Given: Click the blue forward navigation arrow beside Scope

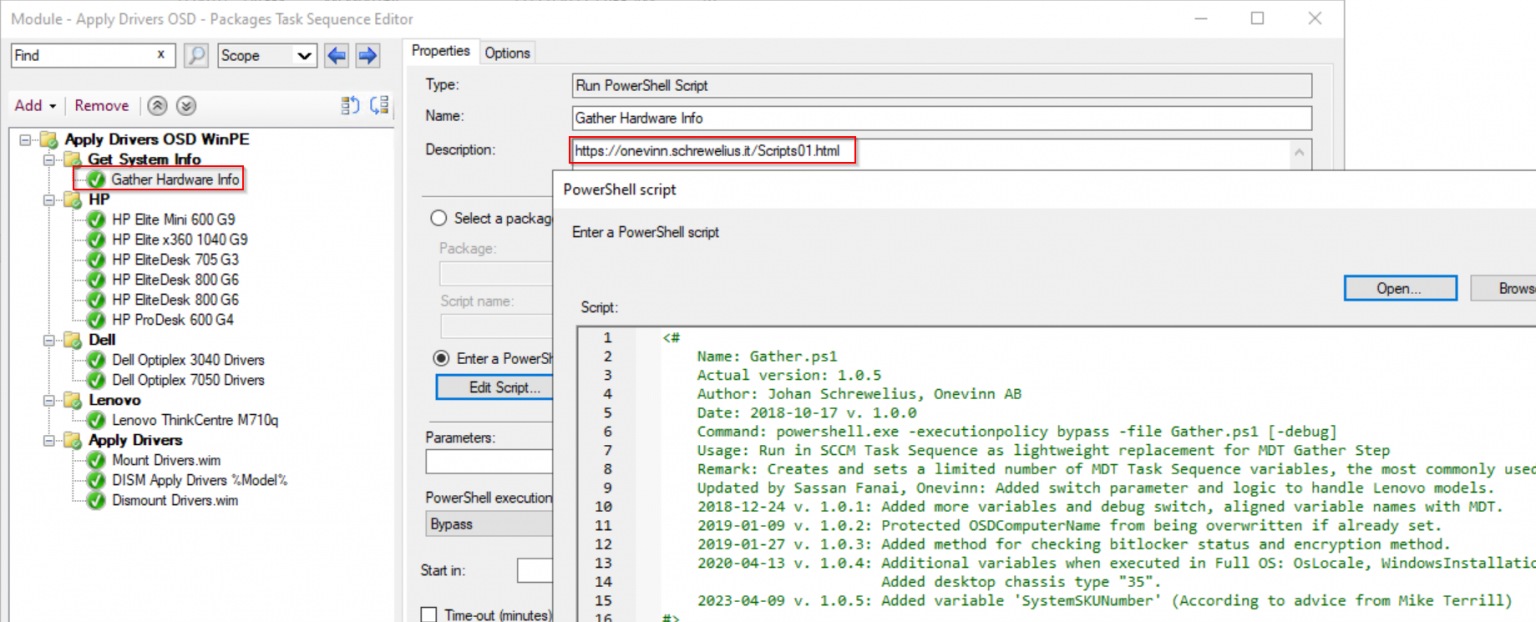Looking at the screenshot, I should [367, 56].
